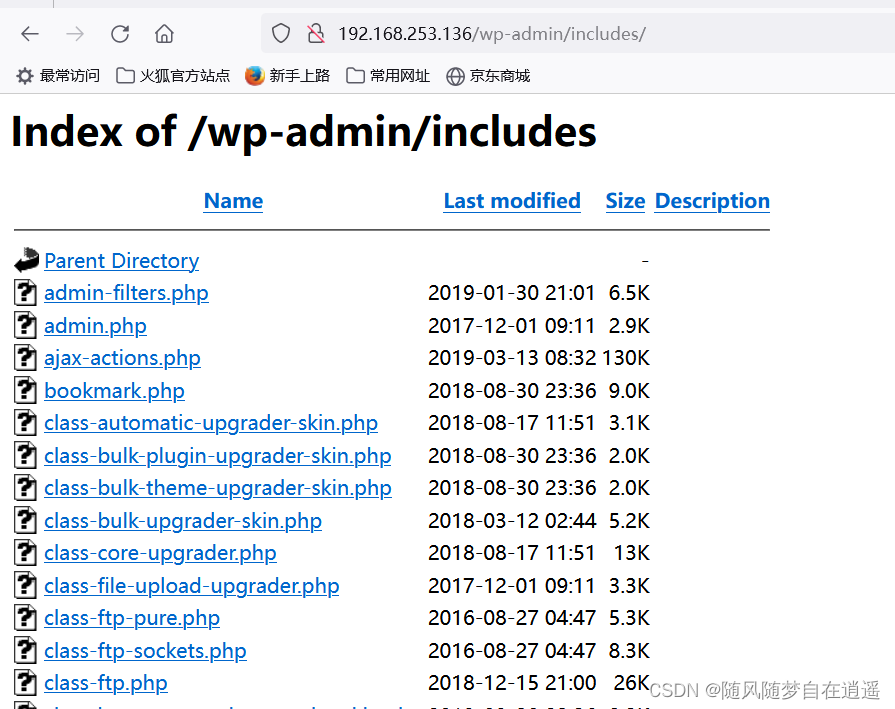The width and height of the screenshot is (895, 709).
Task: Open class-bulk-upgrader-skin.php link
Action: tap(183, 521)
